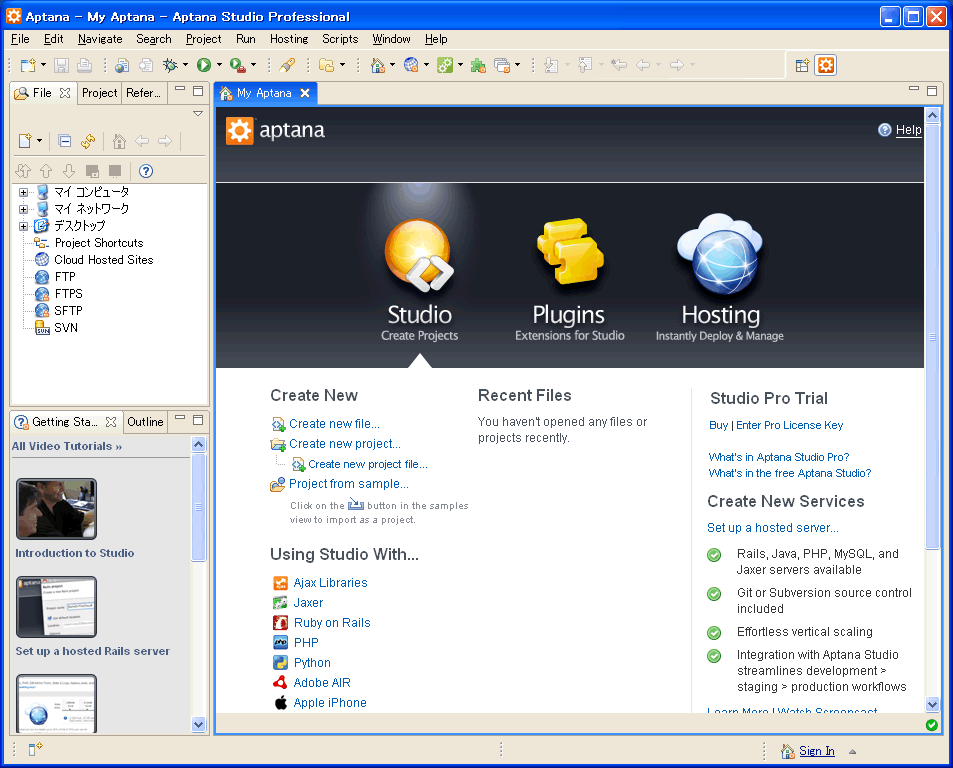
Task: Open the External Tools dropdown arrow
Action: [x=253, y=65]
